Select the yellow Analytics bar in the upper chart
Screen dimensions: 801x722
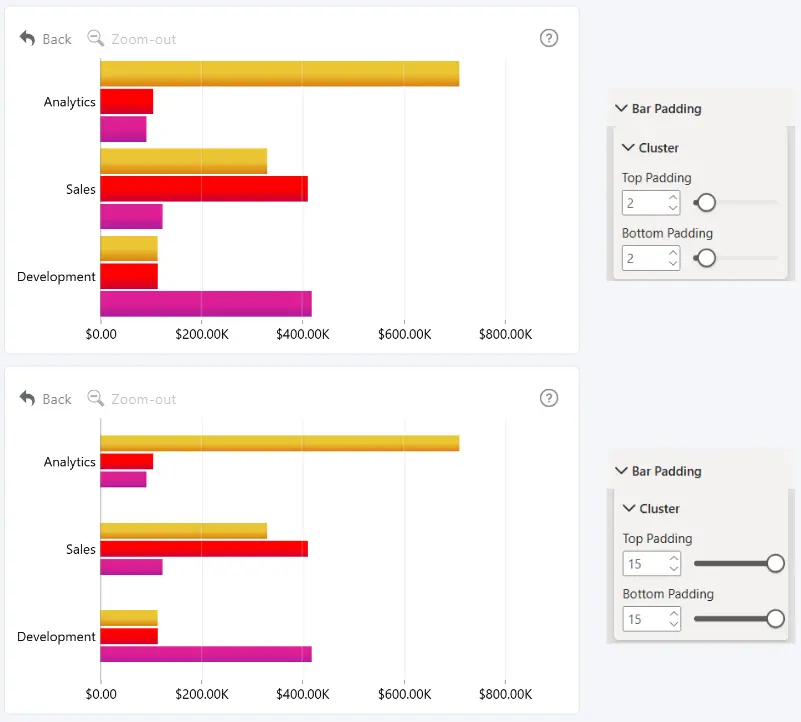pos(279,74)
